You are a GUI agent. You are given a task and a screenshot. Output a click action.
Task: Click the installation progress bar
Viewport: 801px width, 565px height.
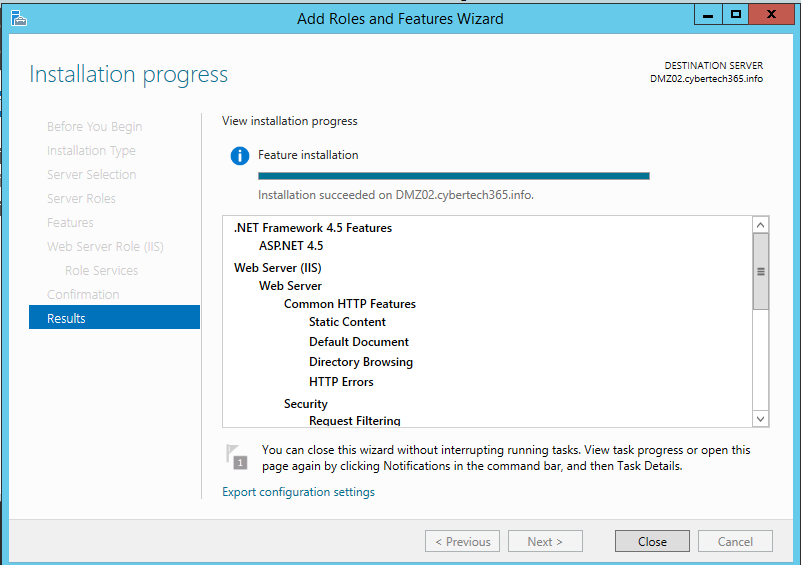[x=454, y=176]
